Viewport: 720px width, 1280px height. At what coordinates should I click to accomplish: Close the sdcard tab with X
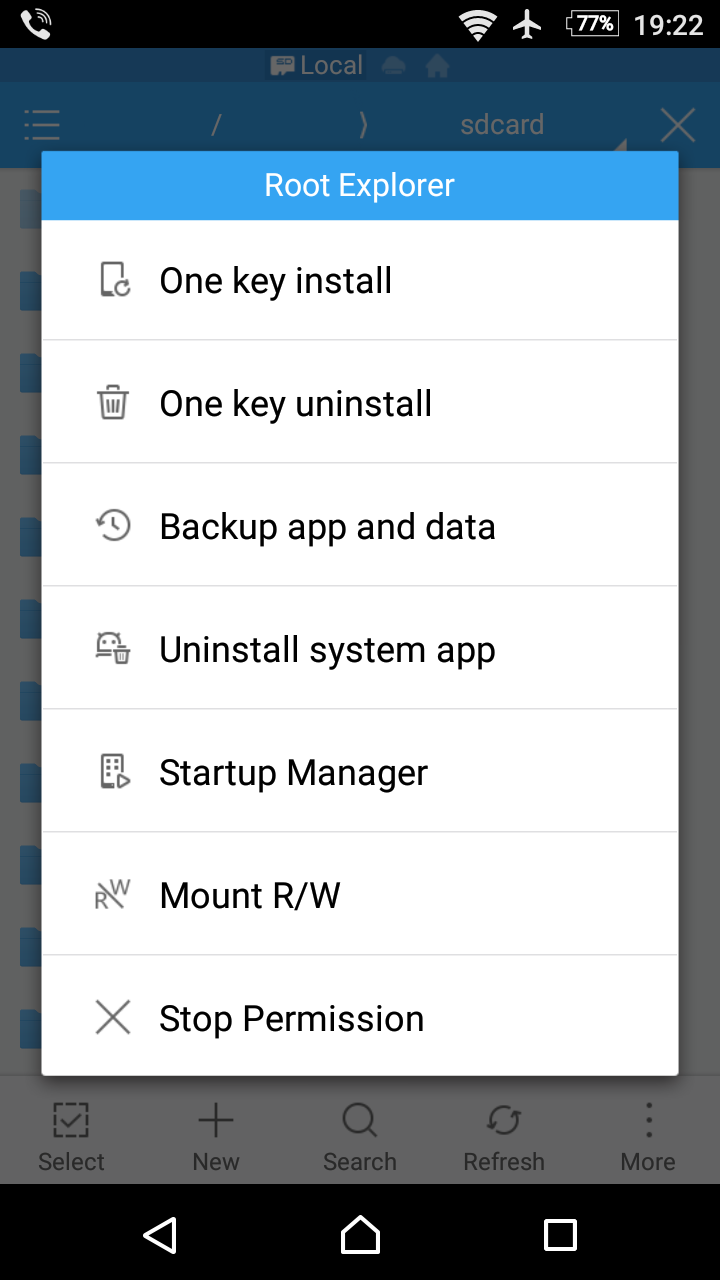(678, 126)
